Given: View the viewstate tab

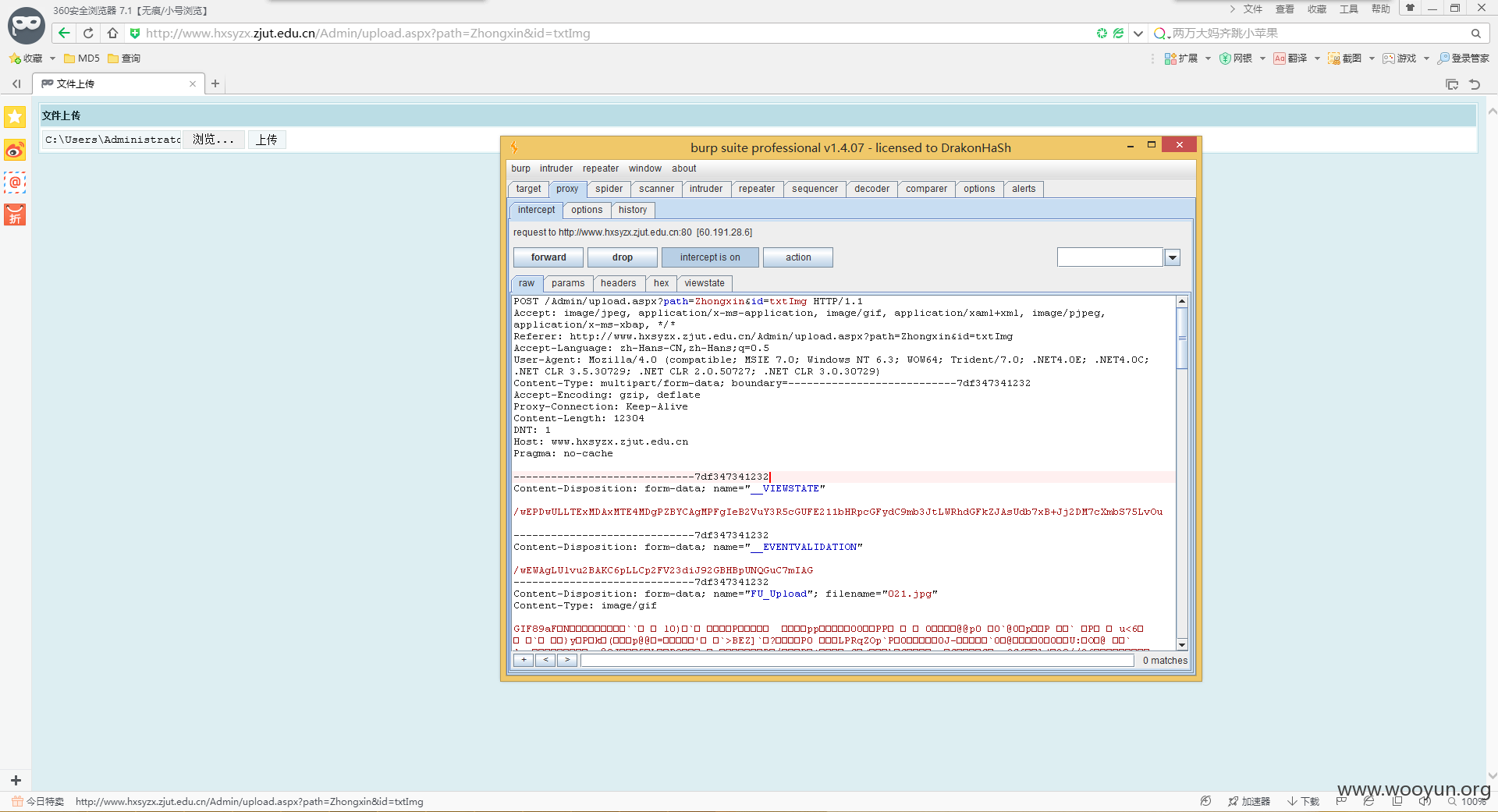Looking at the screenshot, I should point(705,283).
